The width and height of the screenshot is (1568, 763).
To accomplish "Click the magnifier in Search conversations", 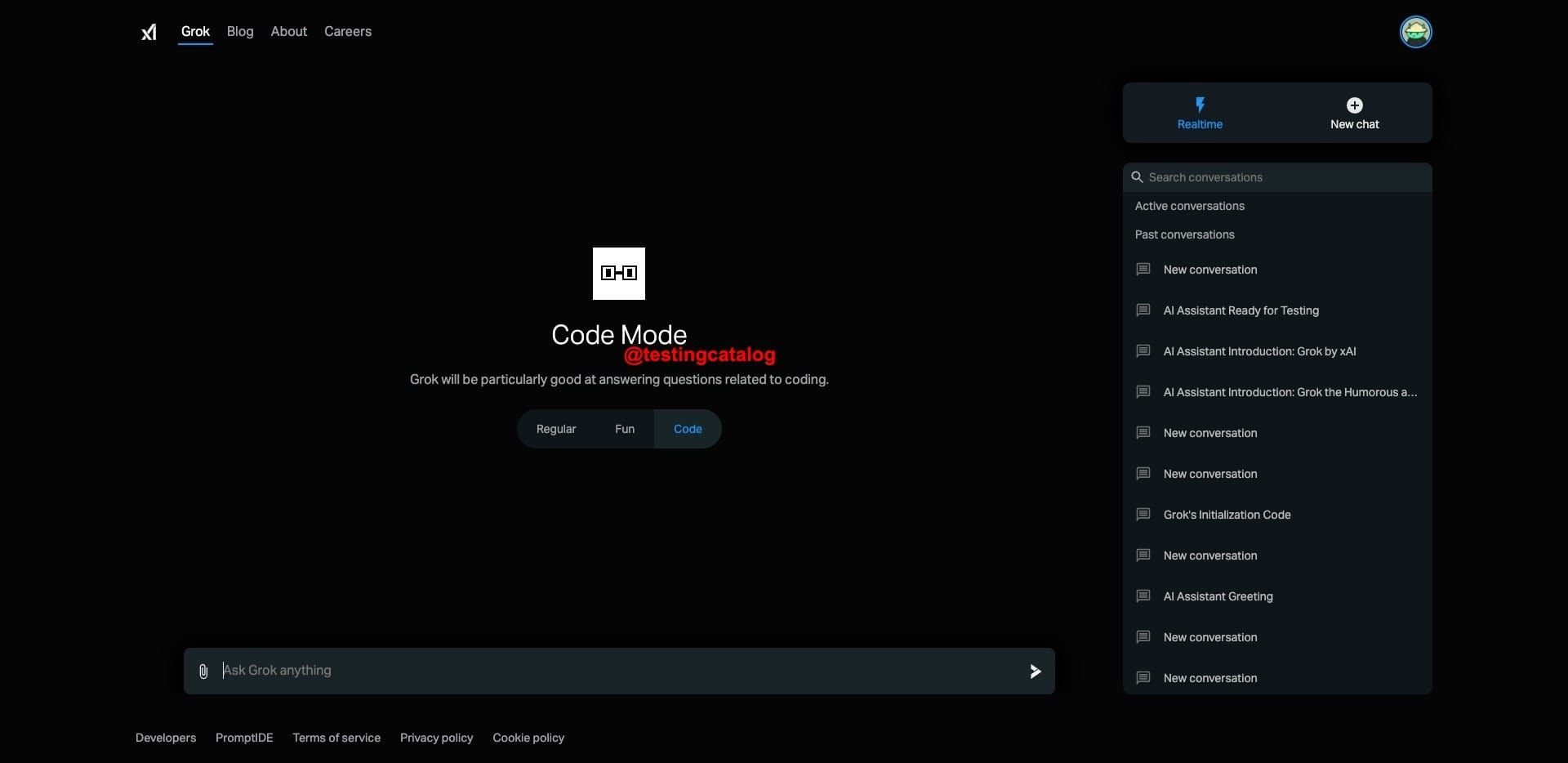I will tap(1138, 177).
